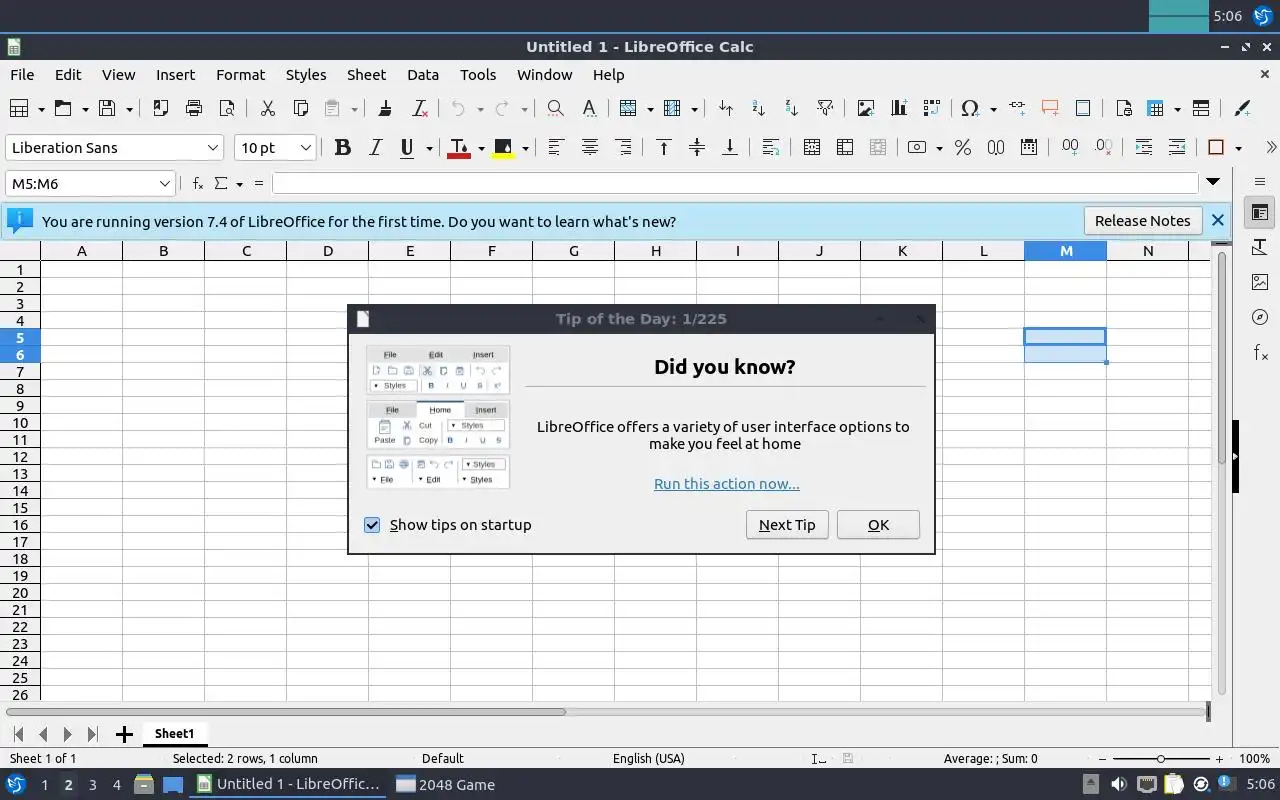Click the Release Notes button
This screenshot has width=1280, height=800.
(1142, 221)
